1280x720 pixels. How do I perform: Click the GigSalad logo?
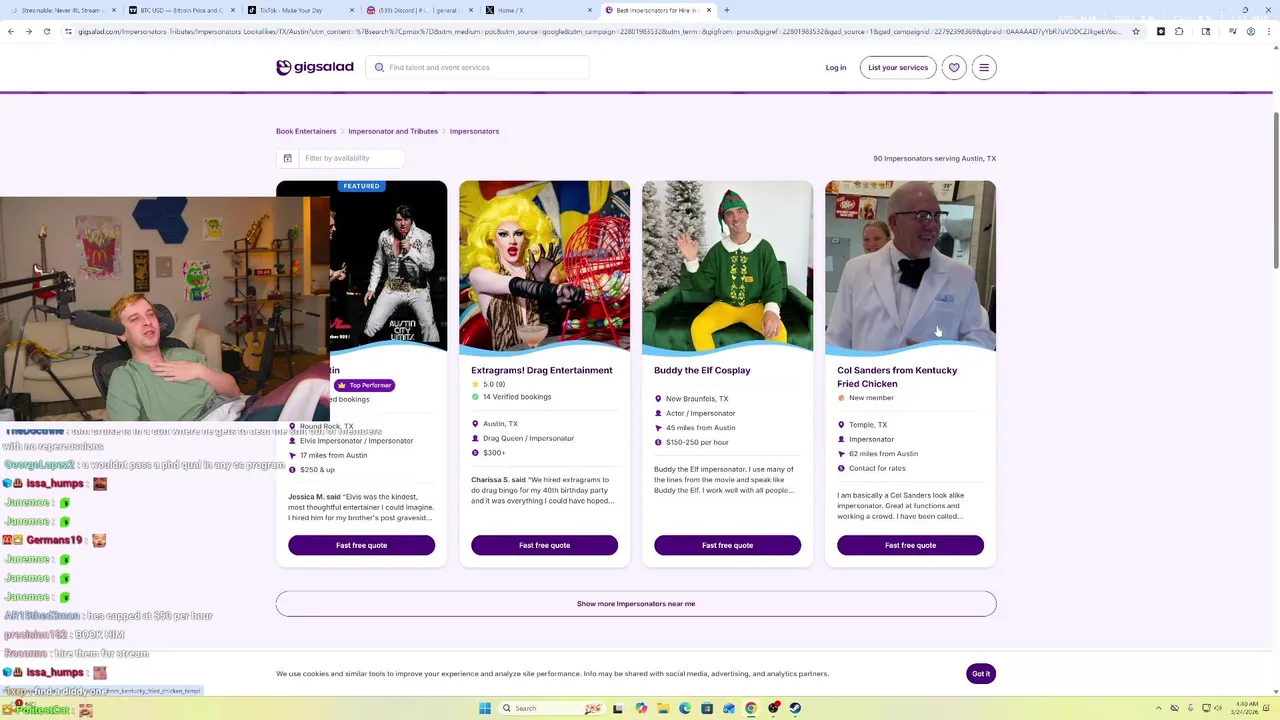coord(315,67)
